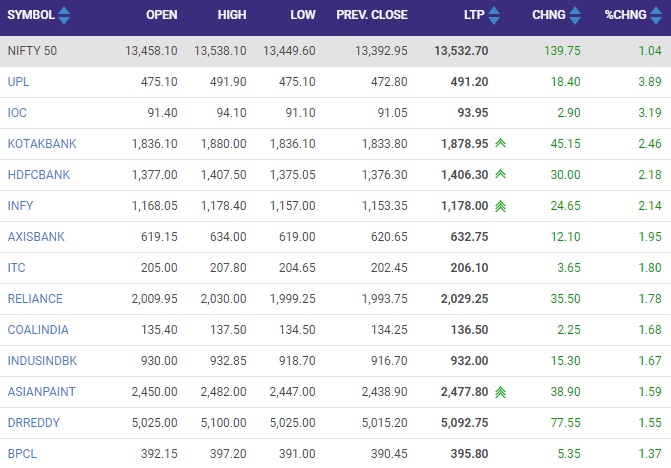Click the up-arrow indicator beside ASIANPAINT LTP
671x468 pixels.
point(500,392)
